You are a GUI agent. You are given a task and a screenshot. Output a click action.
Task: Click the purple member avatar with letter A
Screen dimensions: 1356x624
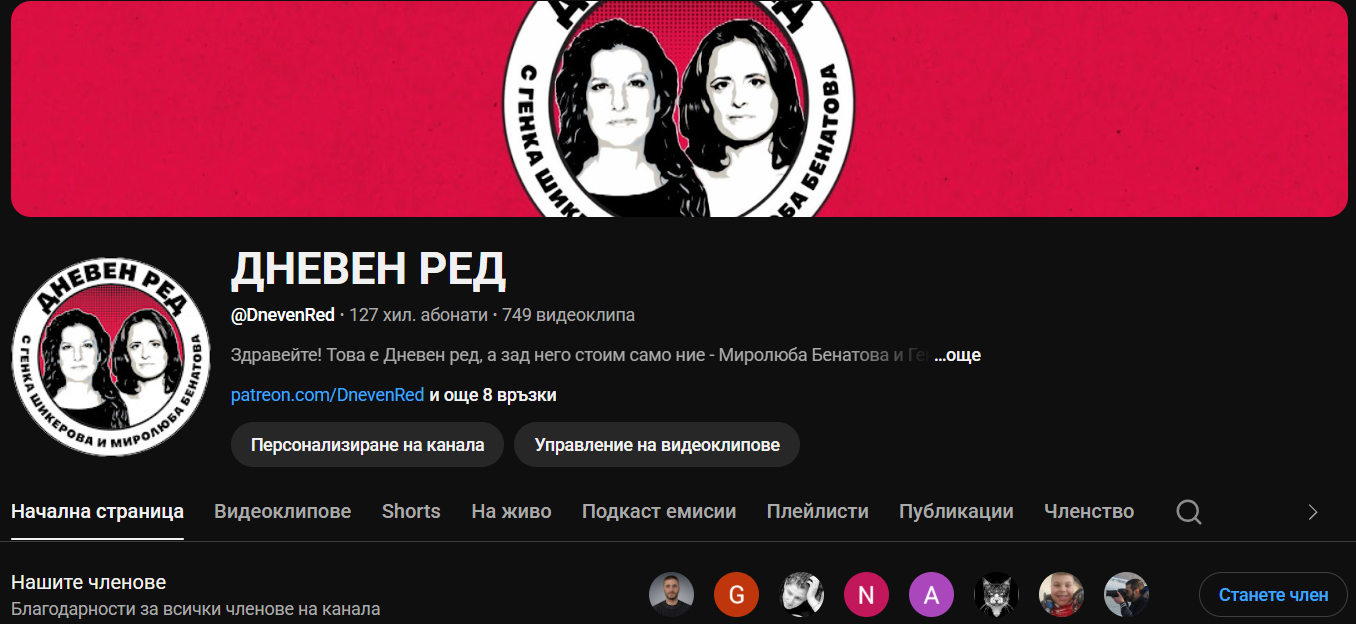pos(931,595)
